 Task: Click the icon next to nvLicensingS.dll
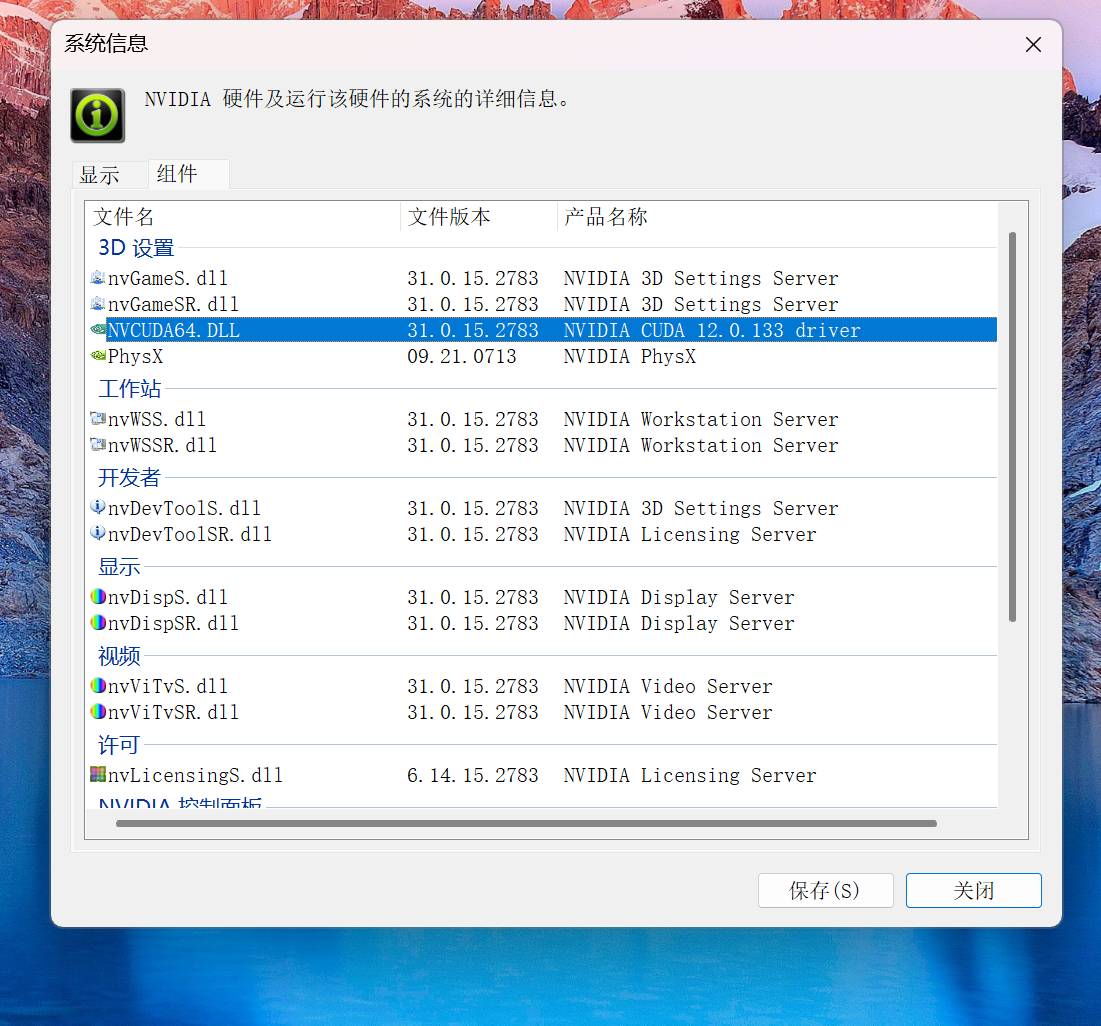click(x=98, y=775)
